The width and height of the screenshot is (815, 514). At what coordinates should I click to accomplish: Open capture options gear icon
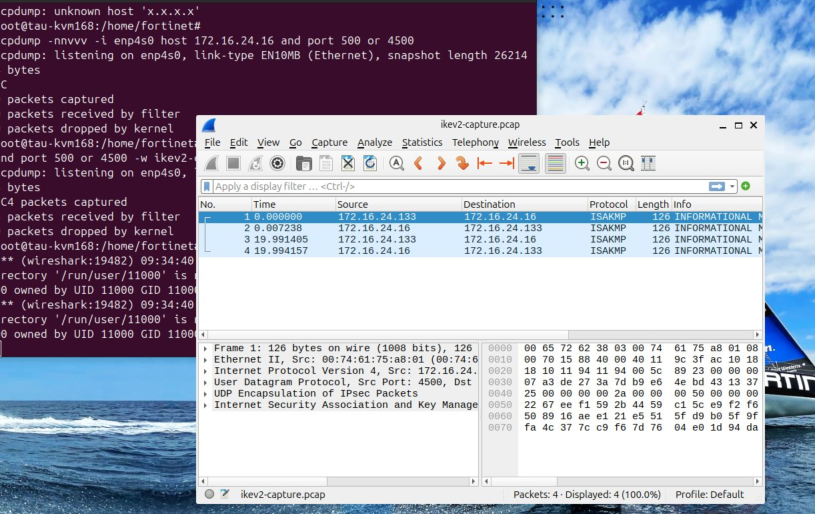(278, 164)
